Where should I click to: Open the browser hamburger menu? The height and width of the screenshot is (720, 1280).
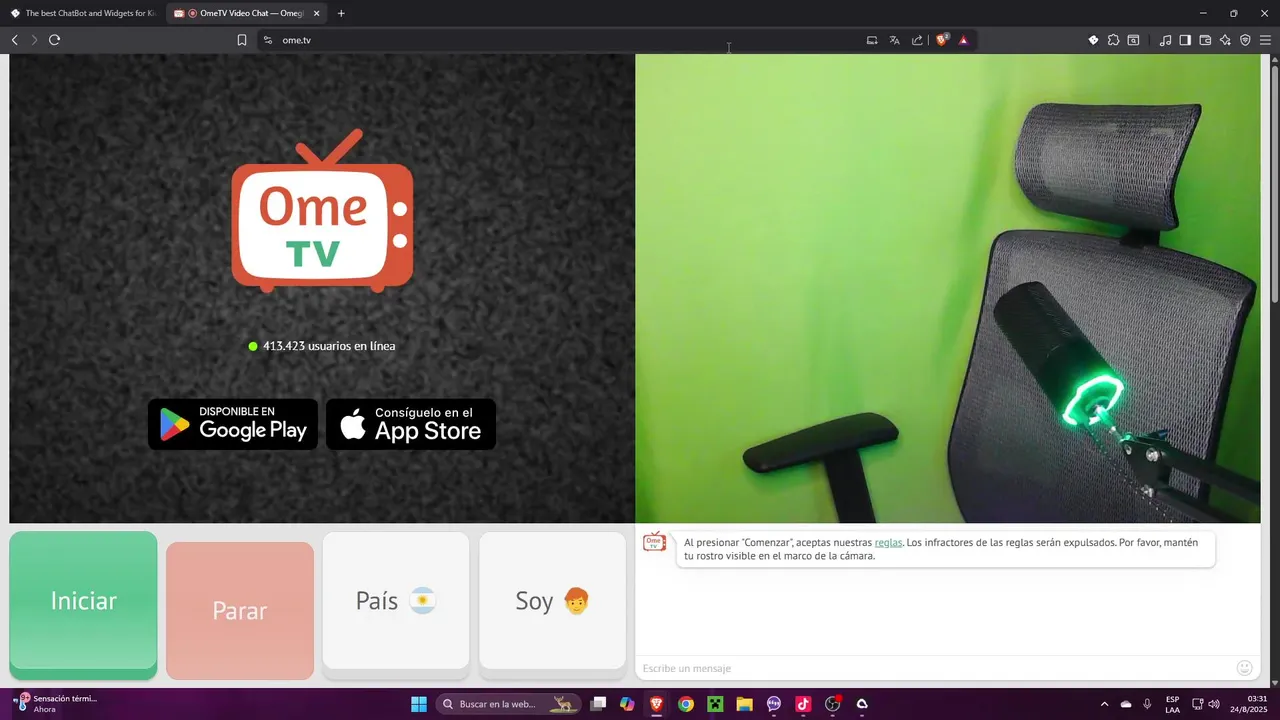pyautogui.click(x=1265, y=40)
